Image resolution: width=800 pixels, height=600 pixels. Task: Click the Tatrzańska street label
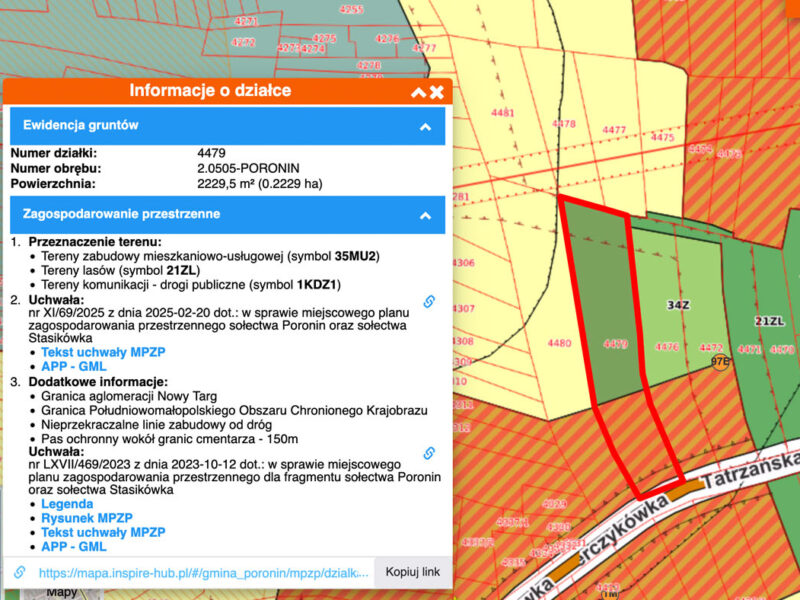[x=751, y=472]
